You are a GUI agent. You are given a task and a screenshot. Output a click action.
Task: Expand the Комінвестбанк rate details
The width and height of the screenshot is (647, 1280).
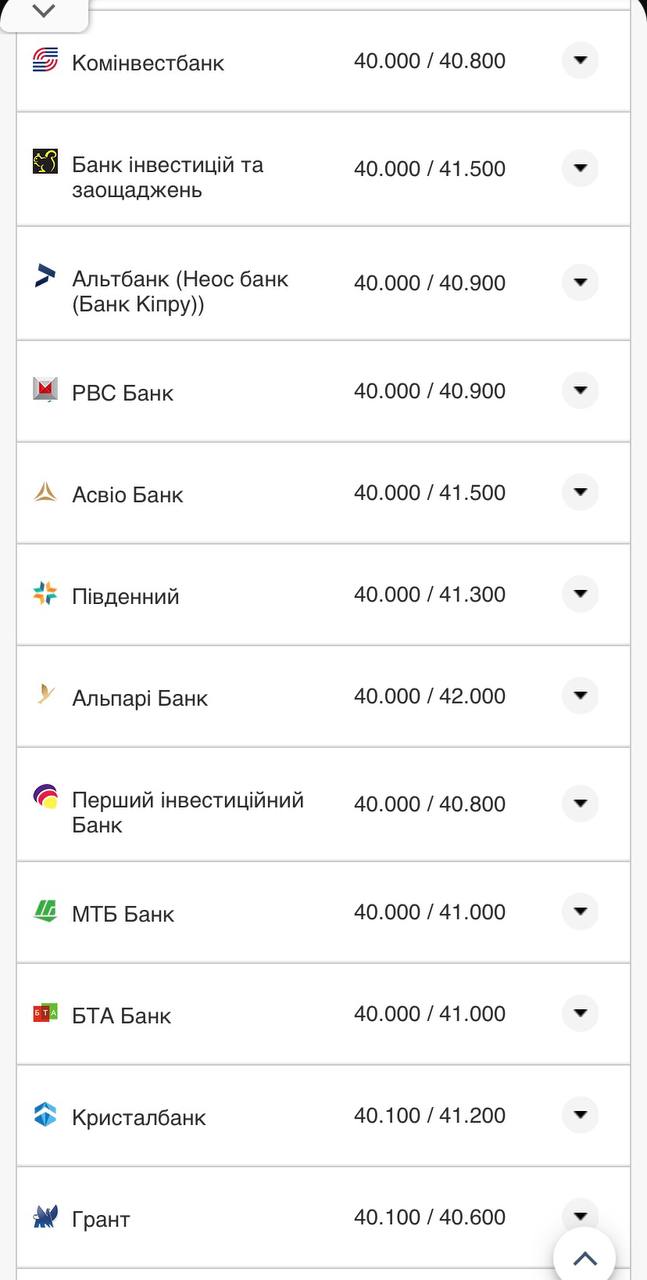pos(580,61)
